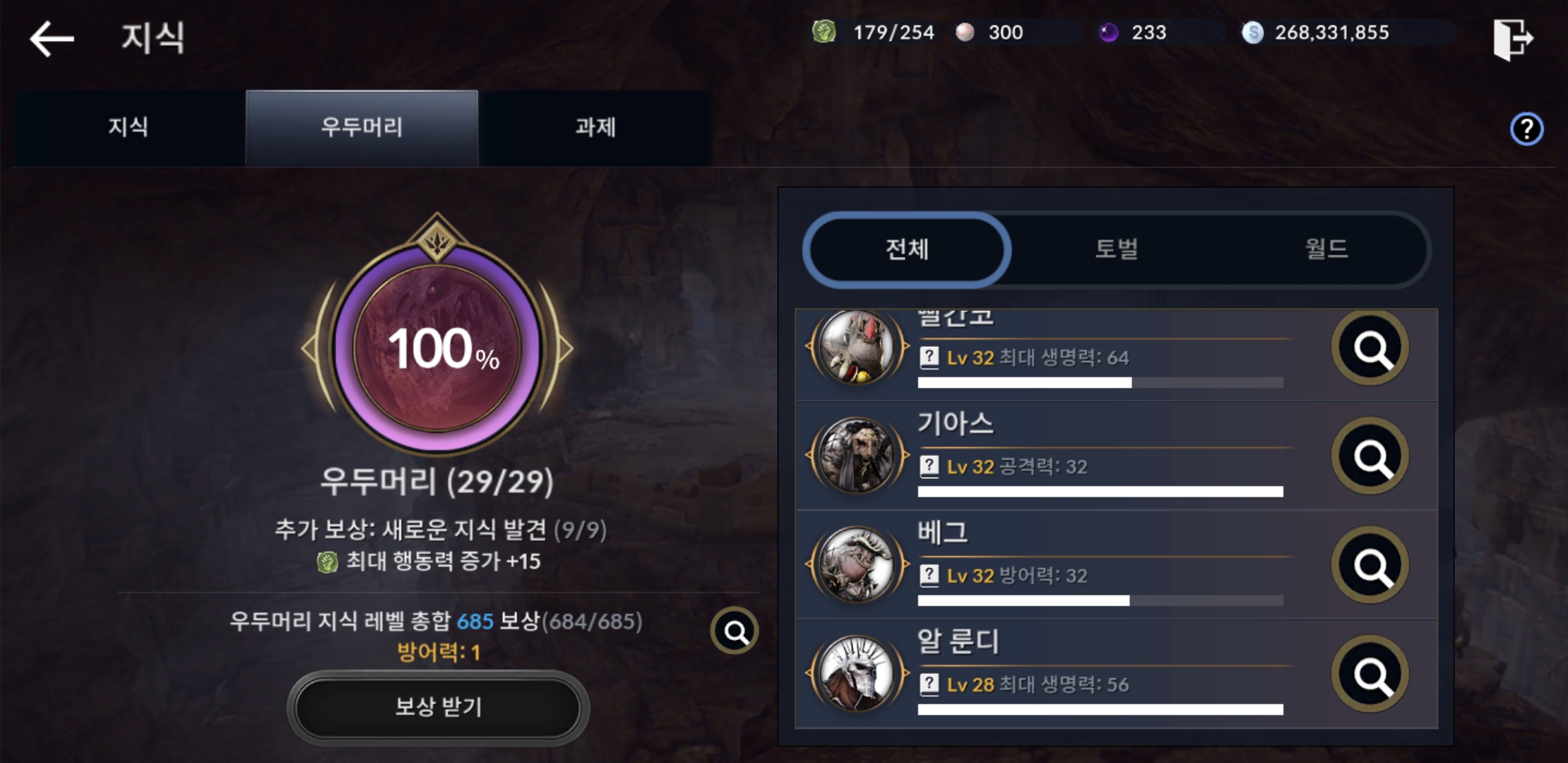1568x763 pixels.
Task: Select the 토벌 filter
Action: (1116, 249)
